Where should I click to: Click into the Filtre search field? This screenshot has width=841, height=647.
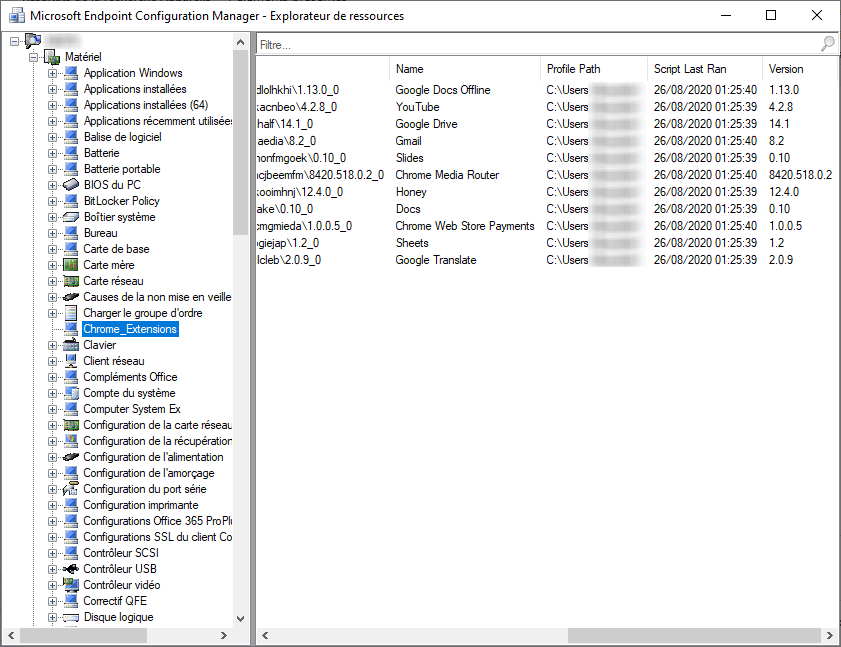539,45
